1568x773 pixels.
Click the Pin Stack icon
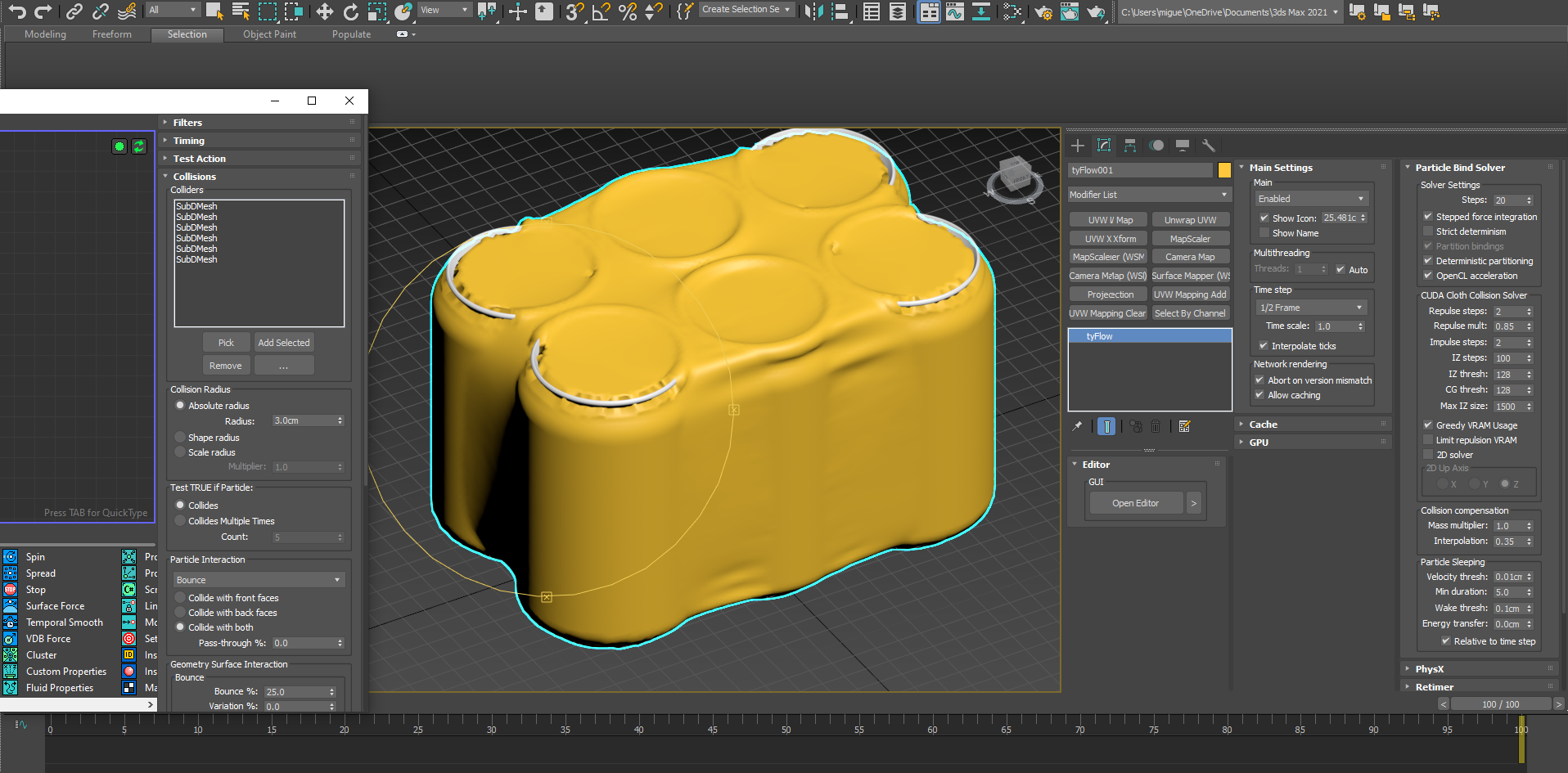click(1078, 426)
